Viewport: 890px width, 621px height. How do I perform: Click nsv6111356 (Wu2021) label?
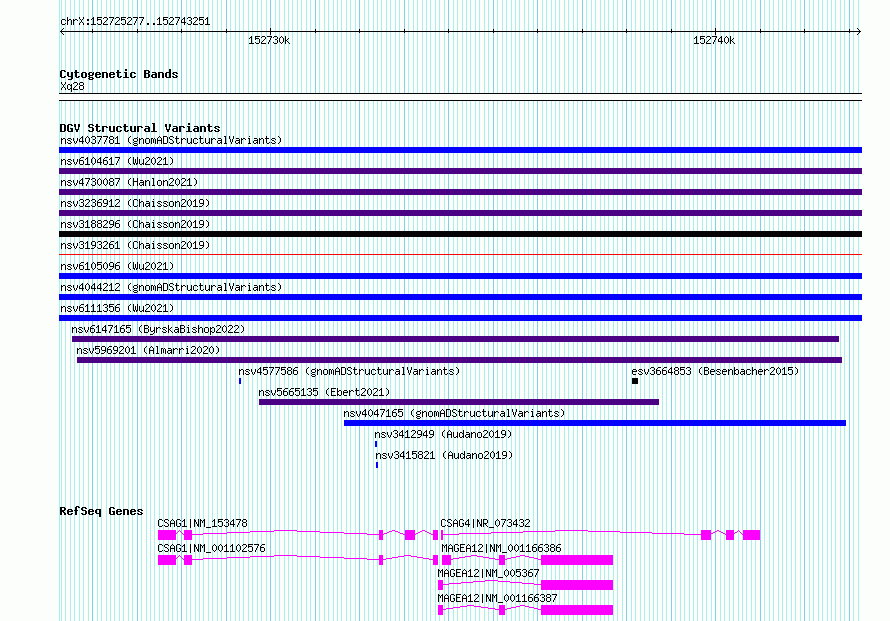coord(117,308)
